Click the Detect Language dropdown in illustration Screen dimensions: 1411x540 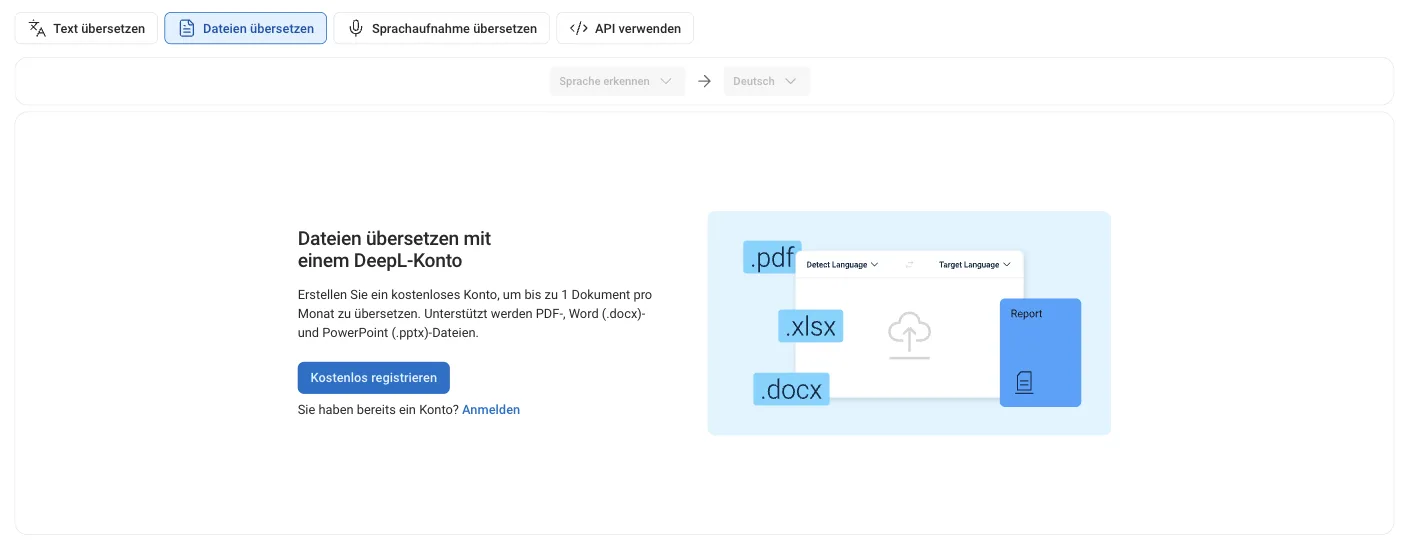[842, 265]
